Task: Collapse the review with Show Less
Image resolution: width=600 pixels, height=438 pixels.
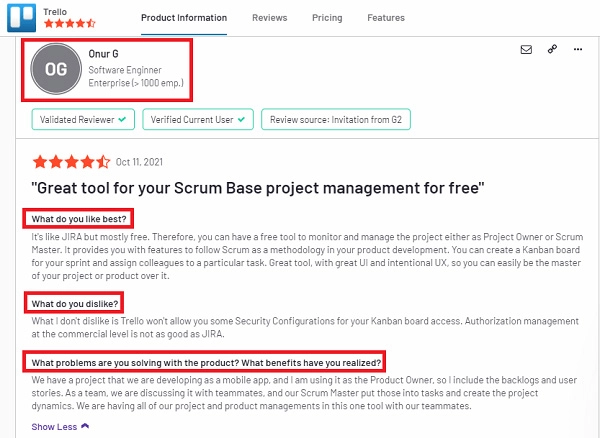Action: point(60,427)
